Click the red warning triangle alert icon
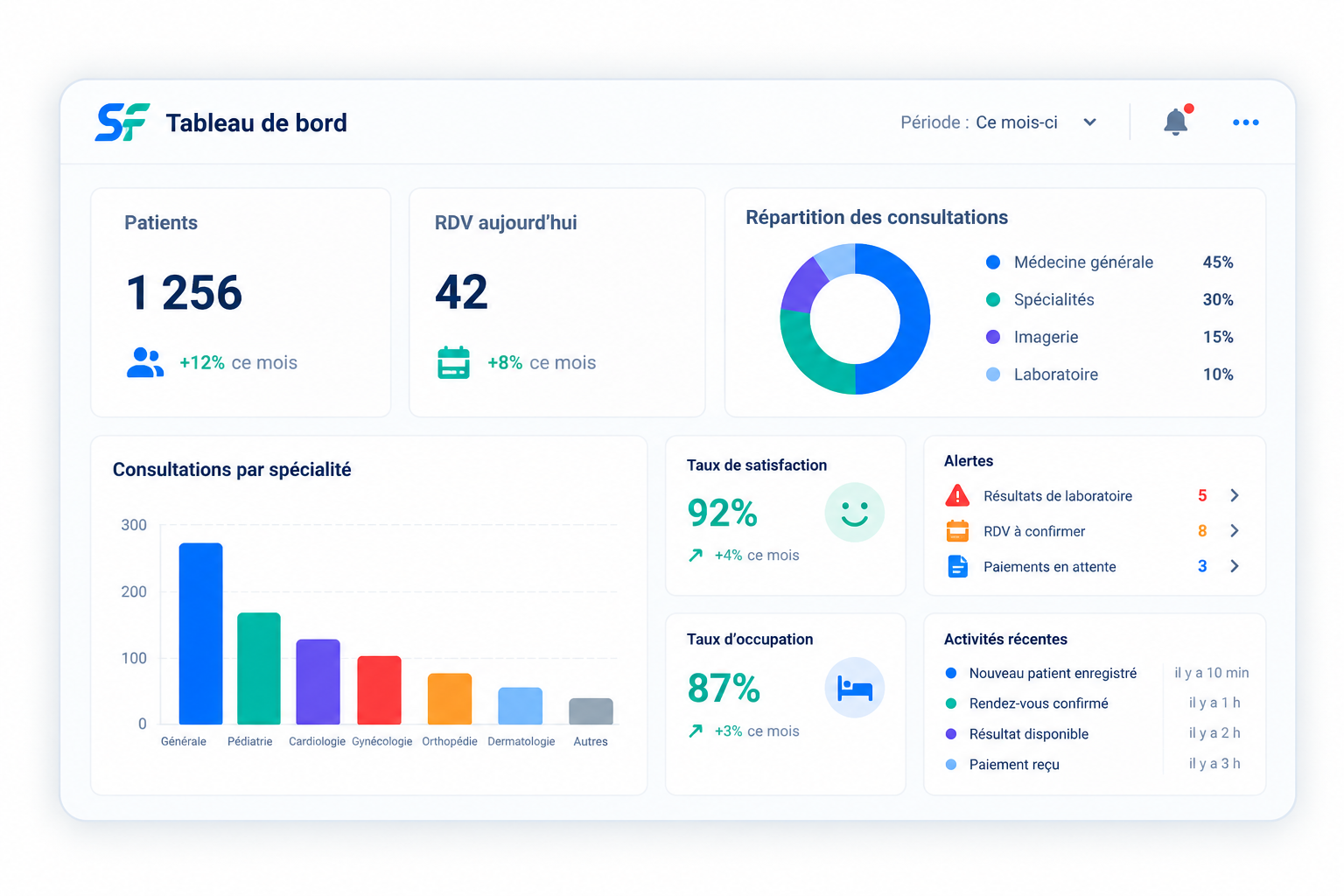This screenshot has height=896, width=1344. (957, 496)
